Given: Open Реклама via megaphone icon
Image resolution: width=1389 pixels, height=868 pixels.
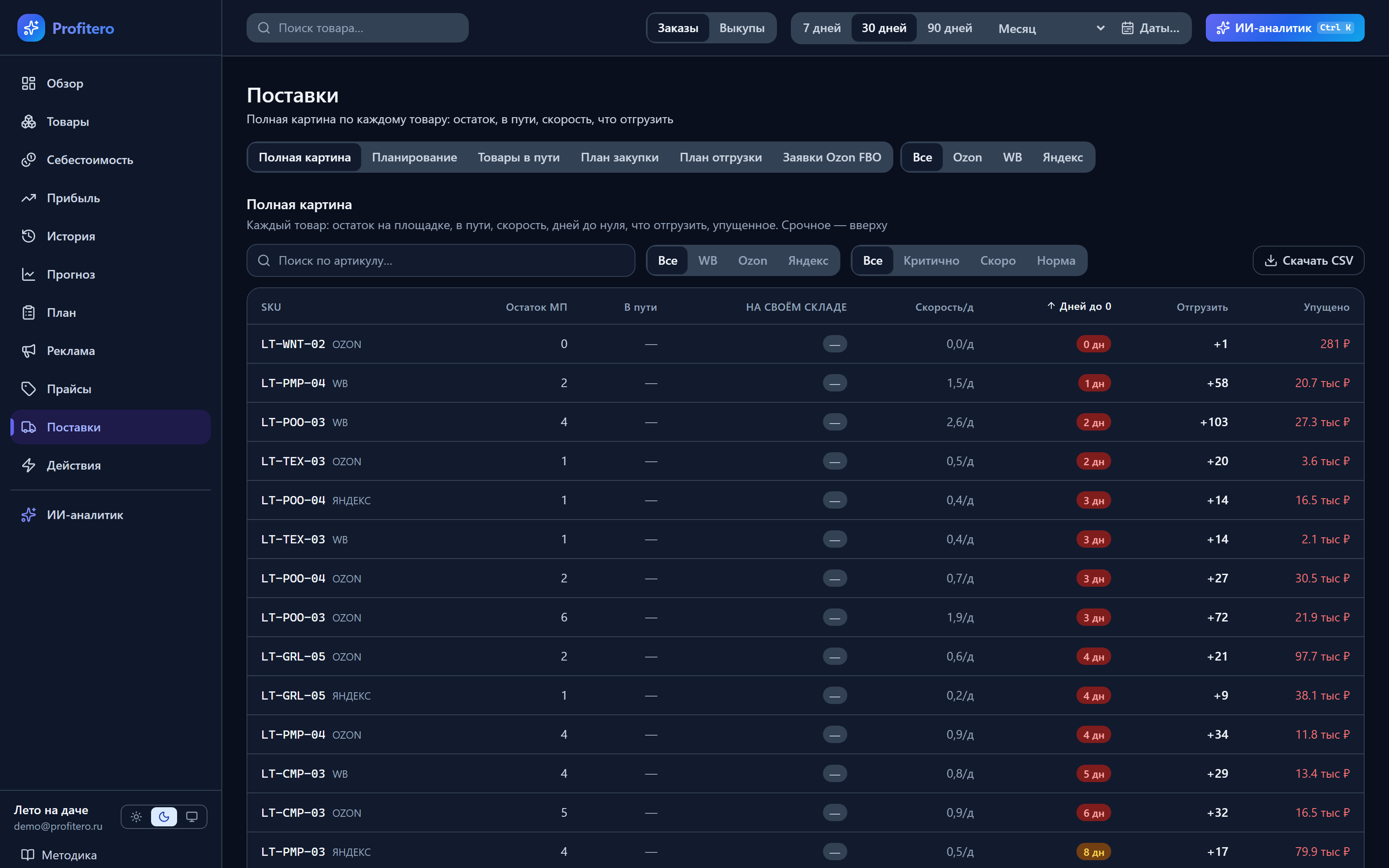Looking at the screenshot, I should tap(29, 351).
